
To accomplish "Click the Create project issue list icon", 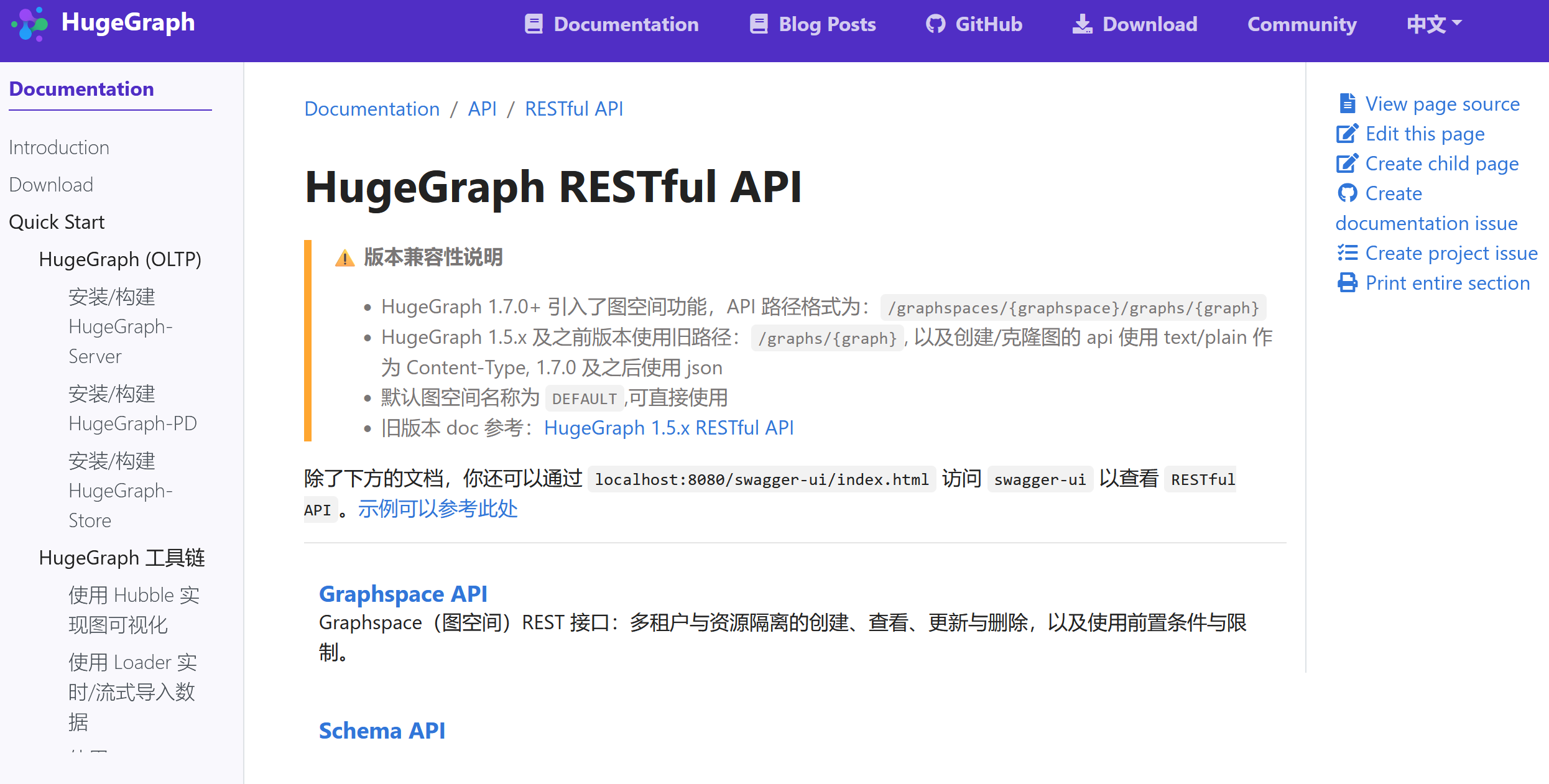I will pos(1347,253).
